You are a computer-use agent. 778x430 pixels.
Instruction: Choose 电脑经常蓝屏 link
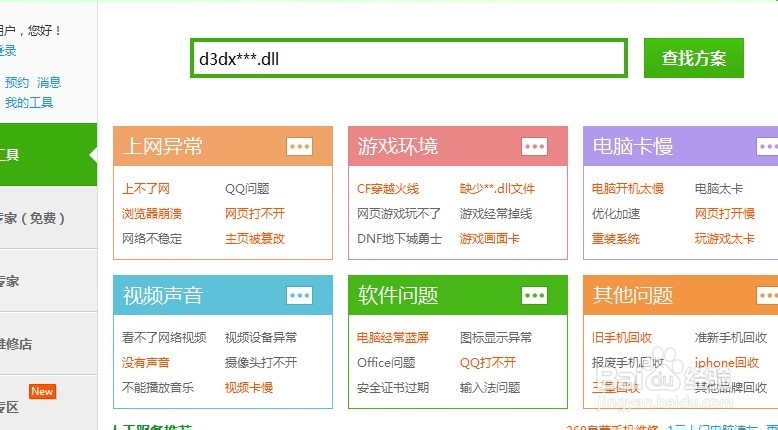tap(393, 338)
